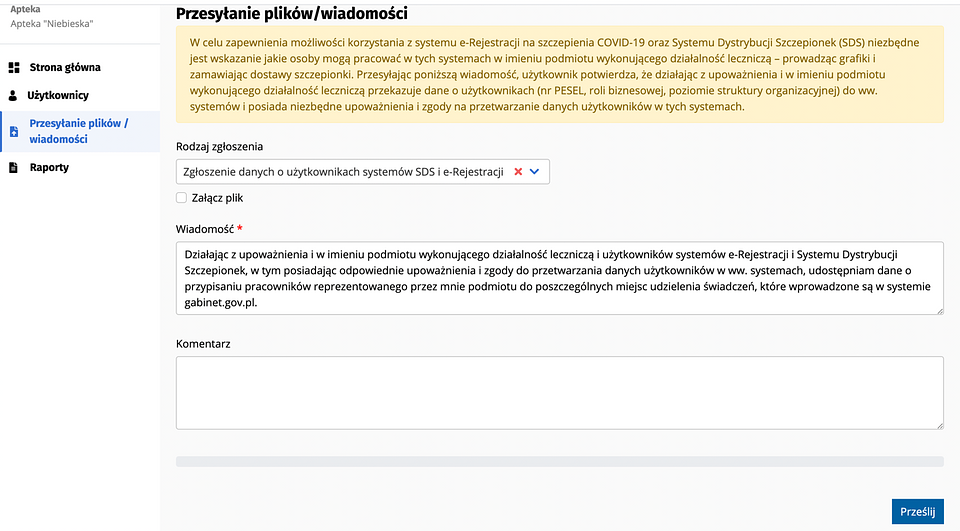Click inside the Wiadomość text area
The width and height of the screenshot is (960, 531).
560,278
